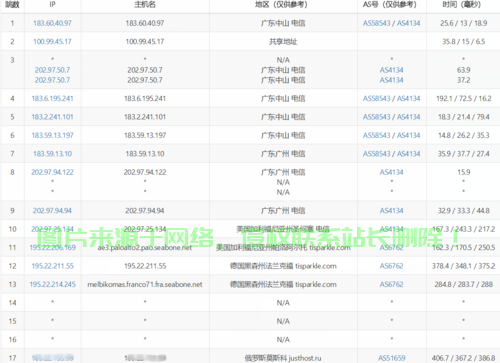The image size is (500, 363).
Task: Select hostname text 202.97.94.94 in hop 9
Action: [x=145, y=210]
